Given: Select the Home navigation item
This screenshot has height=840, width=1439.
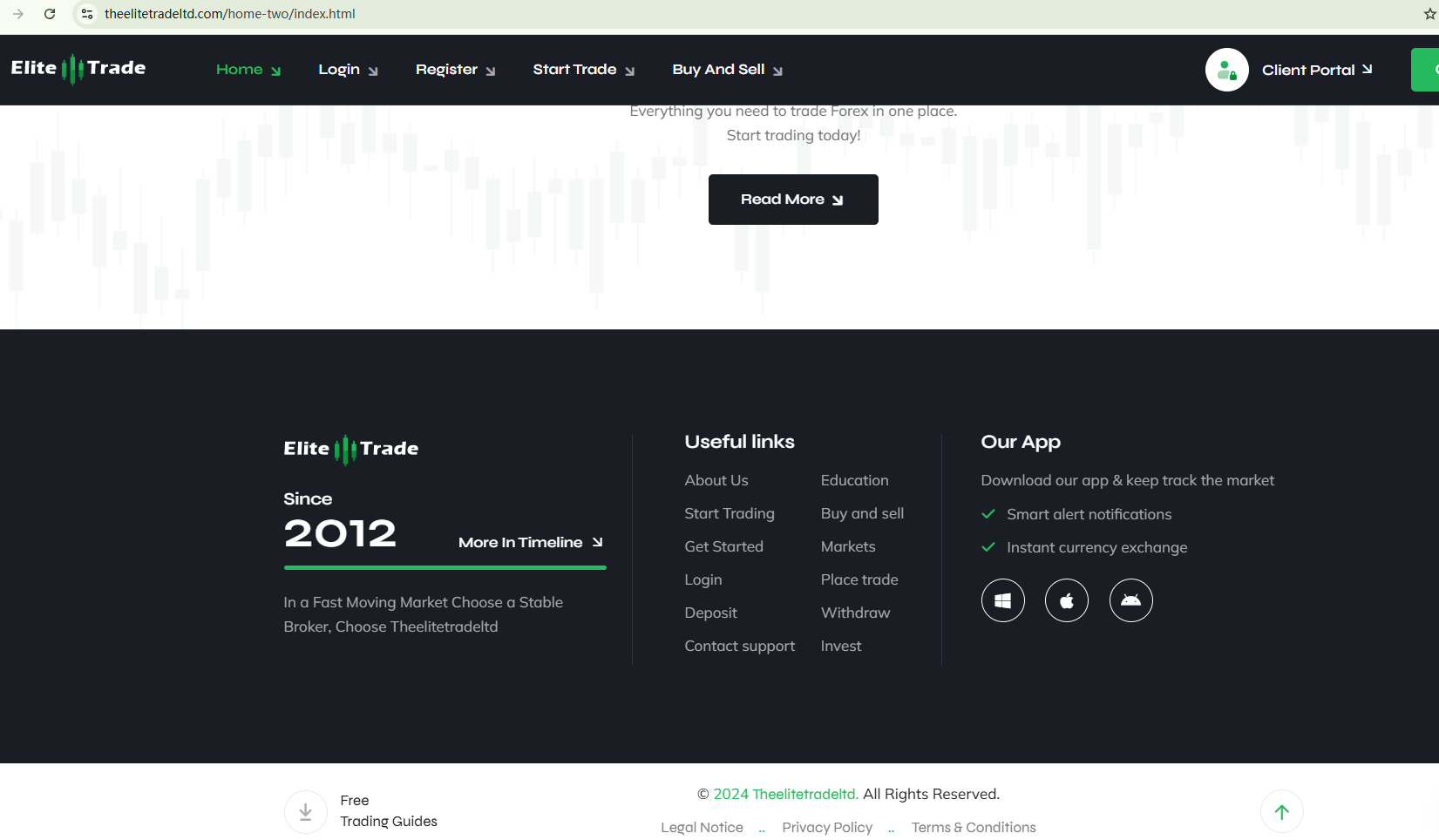Looking at the screenshot, I should coord(248,70).
